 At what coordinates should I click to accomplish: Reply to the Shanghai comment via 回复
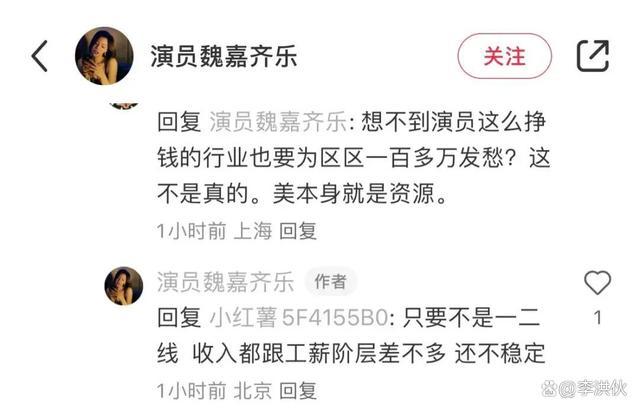298,231
